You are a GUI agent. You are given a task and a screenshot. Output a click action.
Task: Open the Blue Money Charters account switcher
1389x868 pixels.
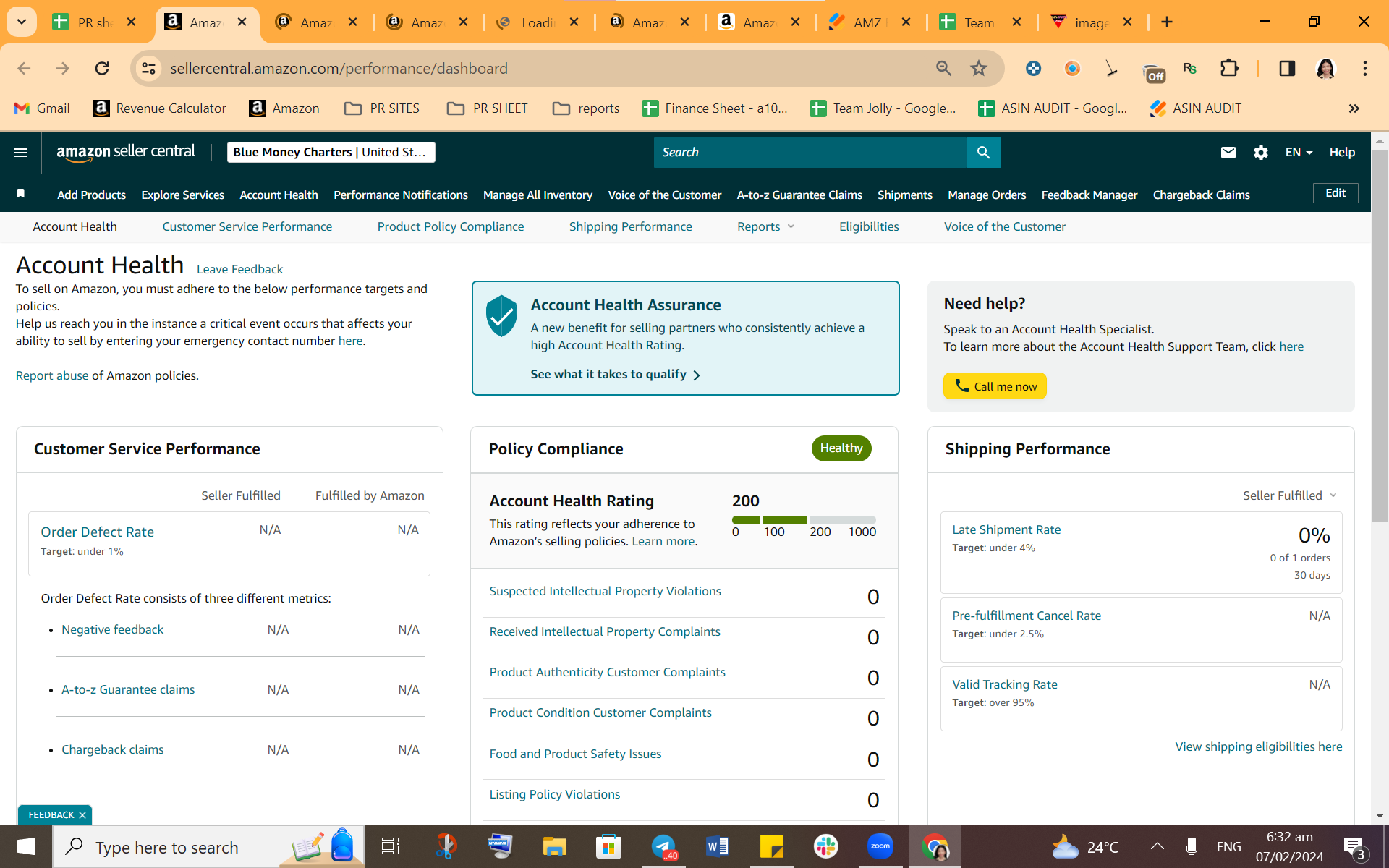(x=331, y=152)
